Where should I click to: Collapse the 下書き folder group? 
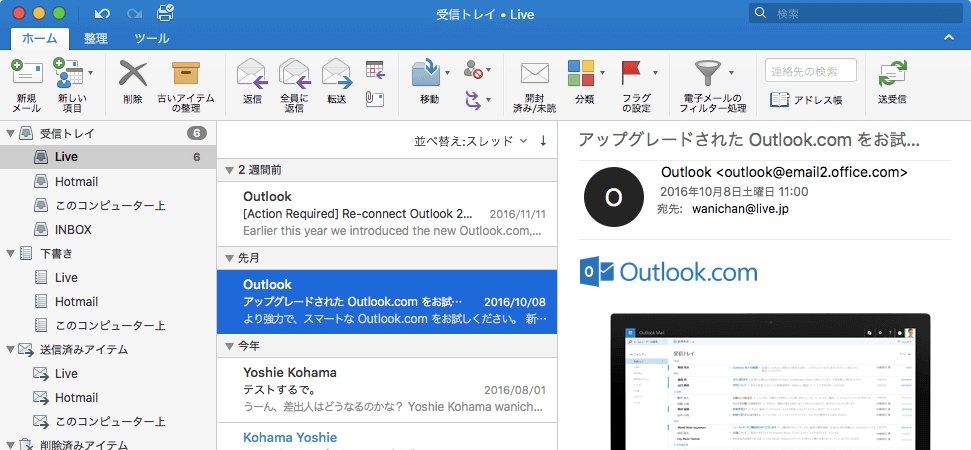(x=9, y=253)
